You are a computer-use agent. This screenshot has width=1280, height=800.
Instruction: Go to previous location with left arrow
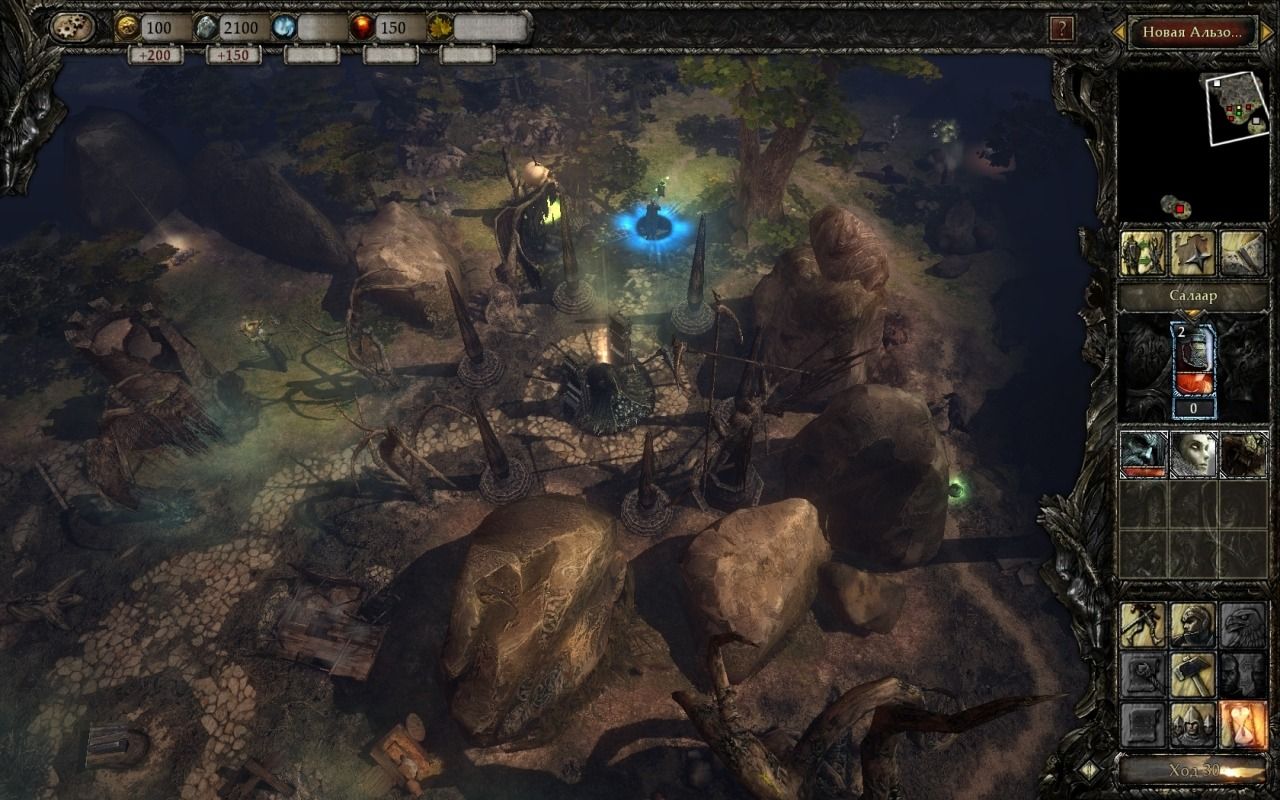pyautogui.click(x=1120, y=32)
